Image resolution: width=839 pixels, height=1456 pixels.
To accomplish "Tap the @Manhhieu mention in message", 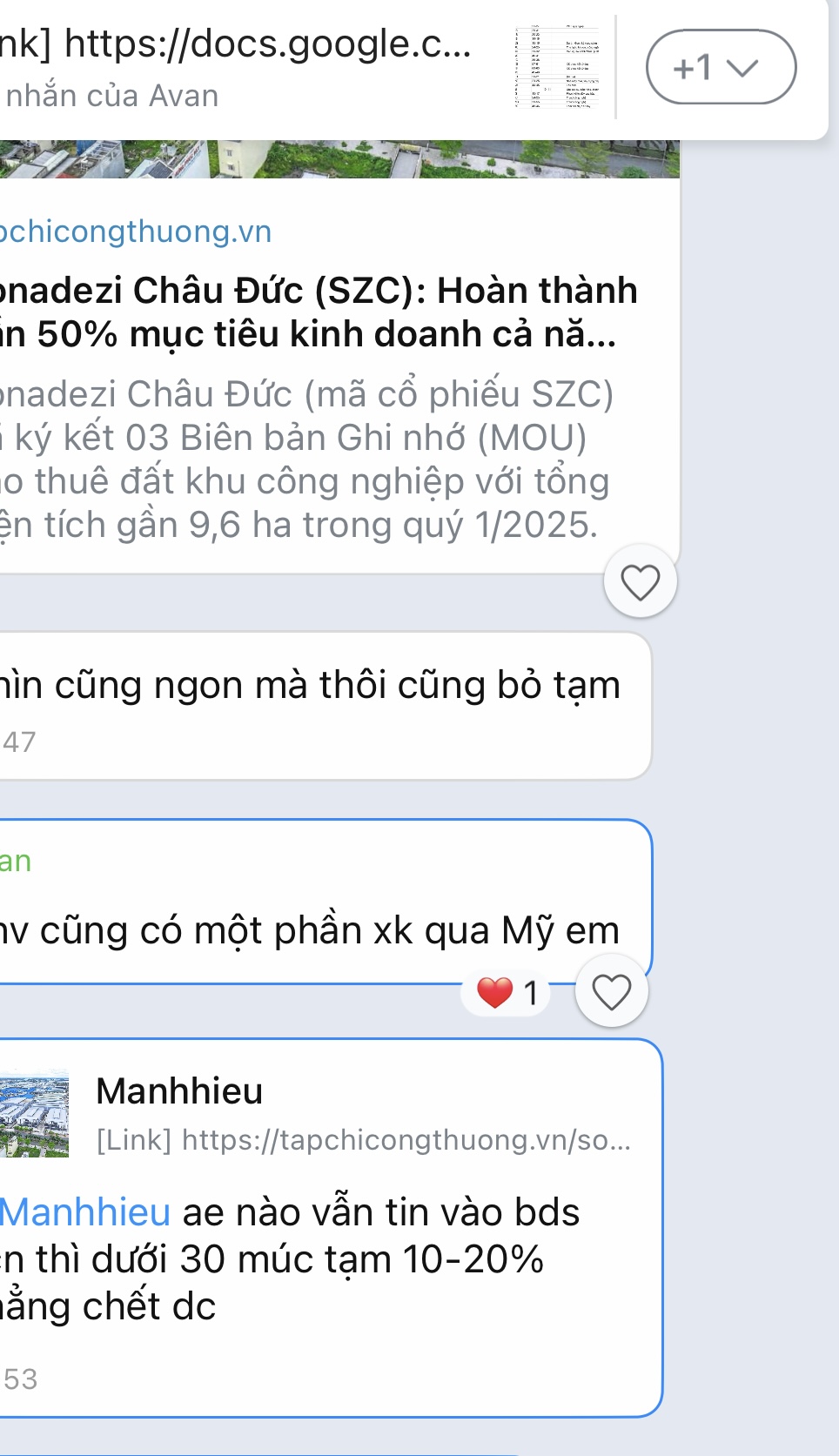I will pos(85,1212).
